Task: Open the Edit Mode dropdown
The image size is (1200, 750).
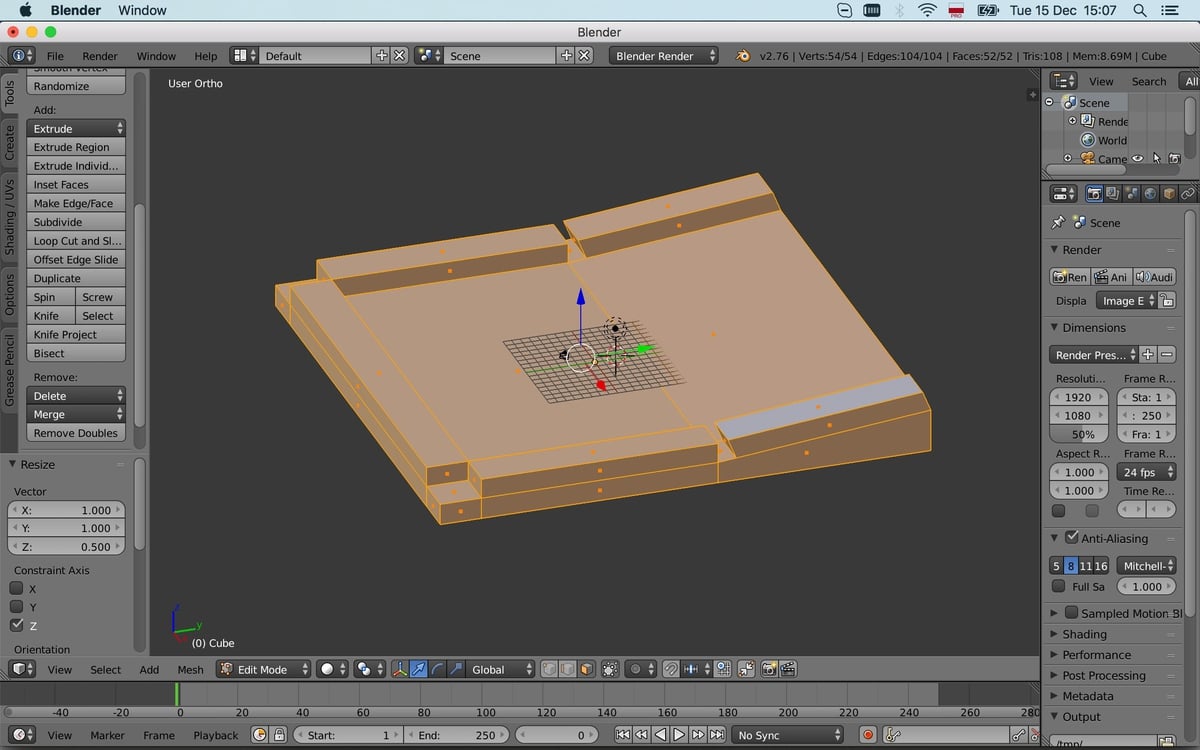Action: coord(264,669)
